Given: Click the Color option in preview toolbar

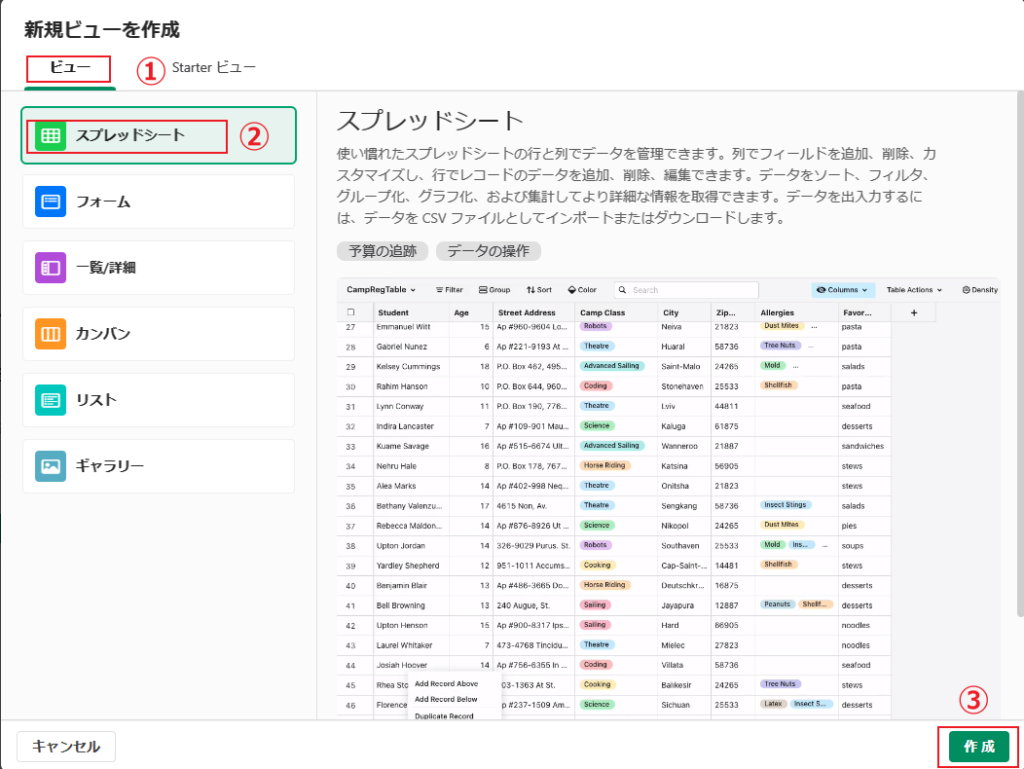Looking at the screenshot, I should coord(582,290).
